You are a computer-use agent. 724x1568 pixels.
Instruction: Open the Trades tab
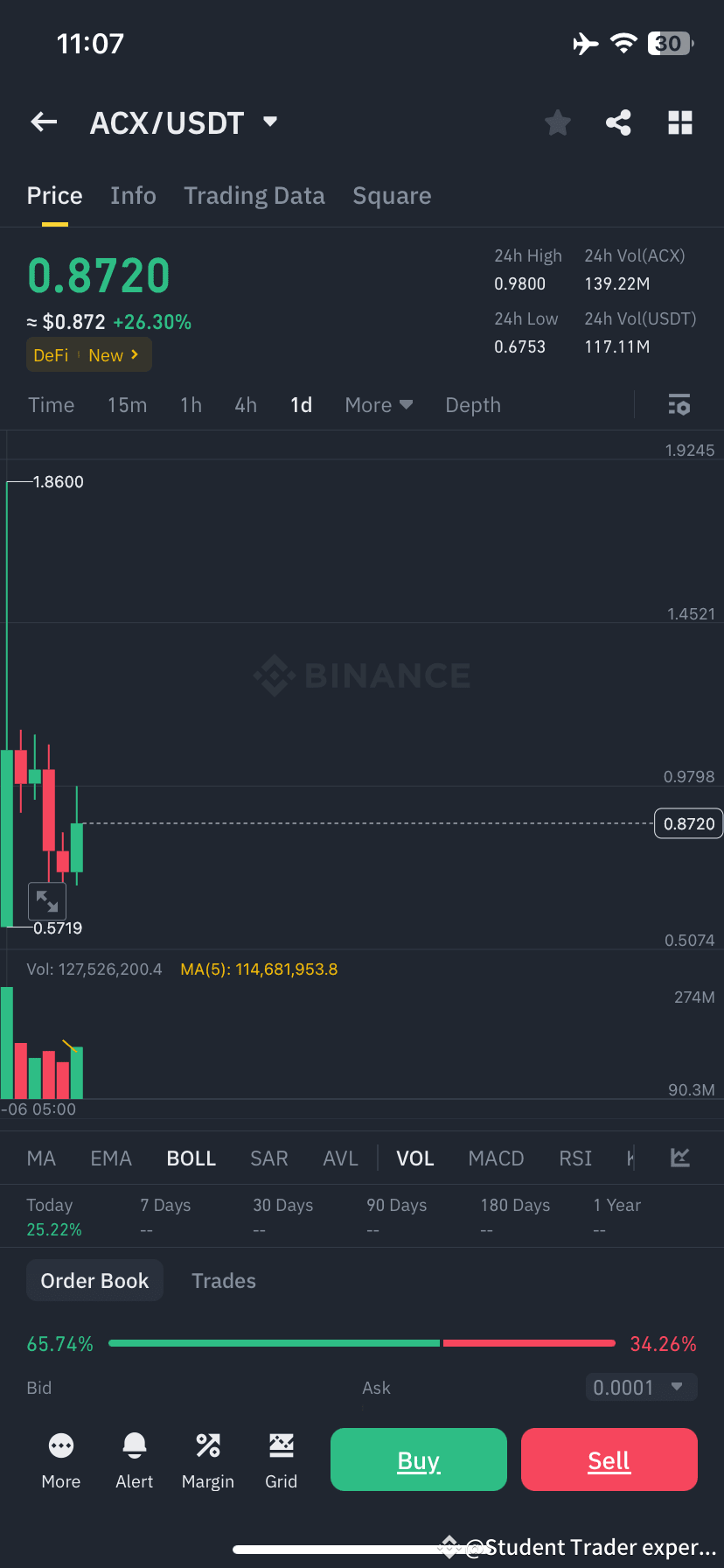[x=223, y=1280]
